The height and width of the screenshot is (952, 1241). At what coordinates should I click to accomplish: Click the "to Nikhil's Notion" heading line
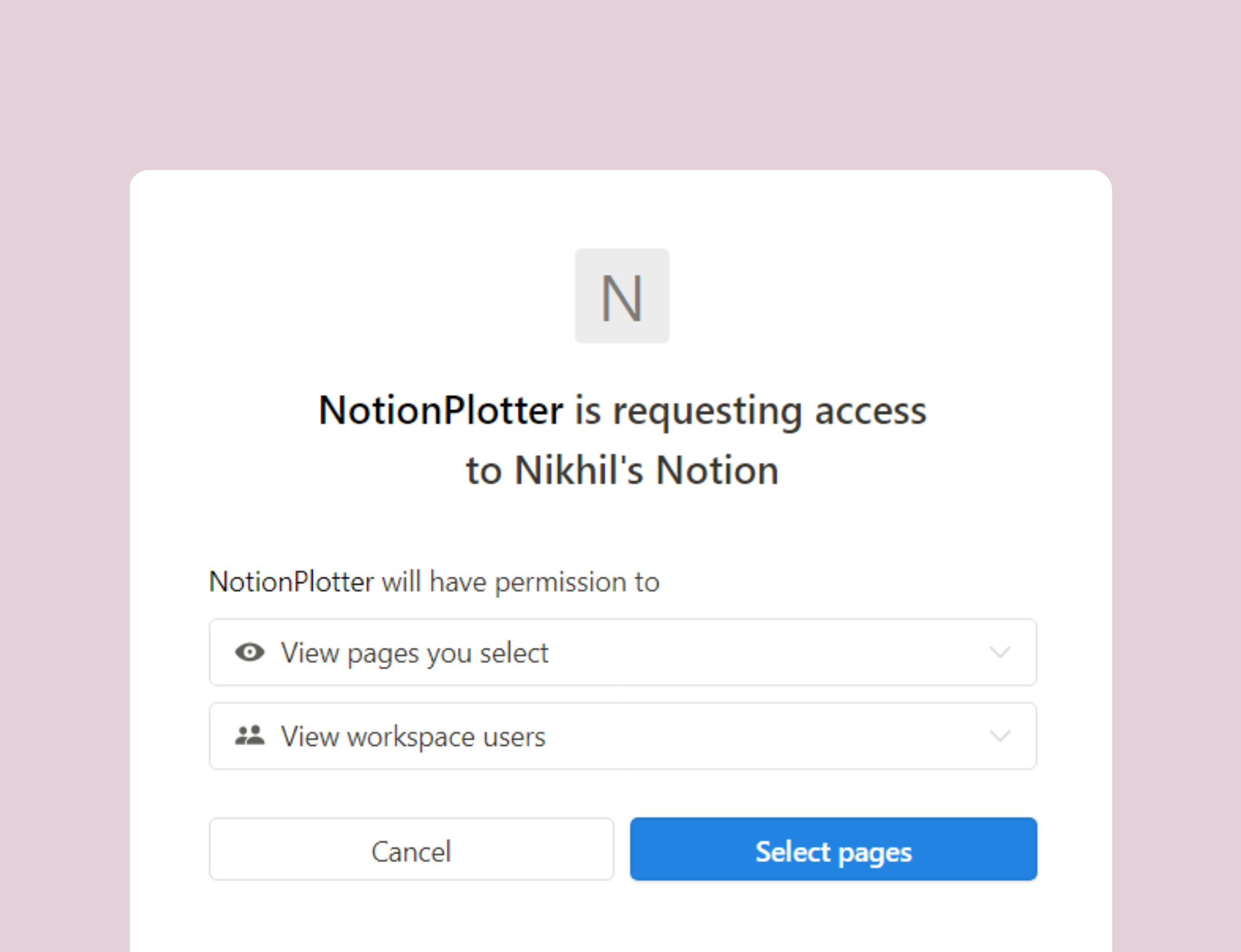622,470
